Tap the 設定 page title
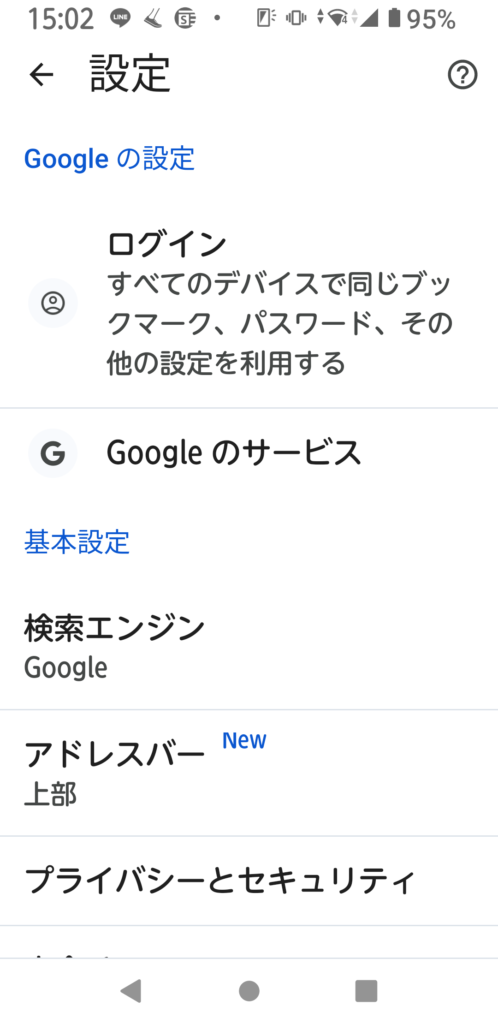The height and width of the screenshot is (1024, 498). coord(131,74)
